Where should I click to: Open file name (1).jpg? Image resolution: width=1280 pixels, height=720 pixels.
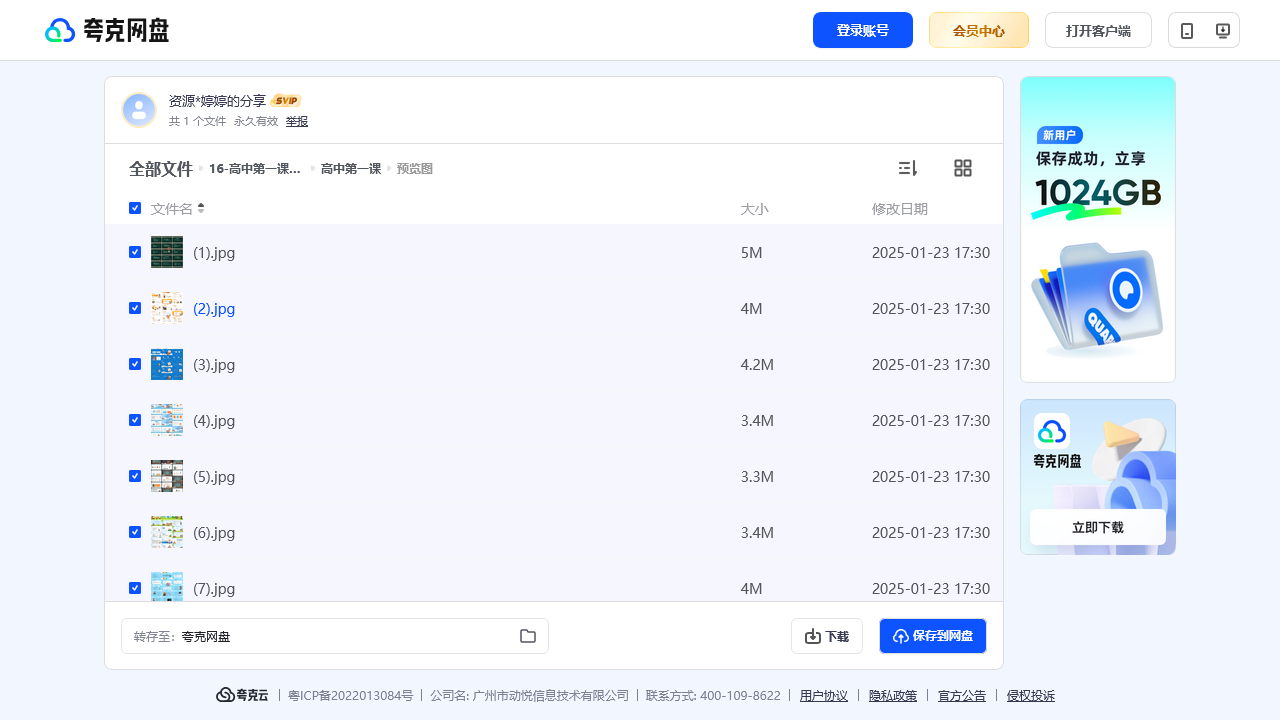[x=214, y=253]
